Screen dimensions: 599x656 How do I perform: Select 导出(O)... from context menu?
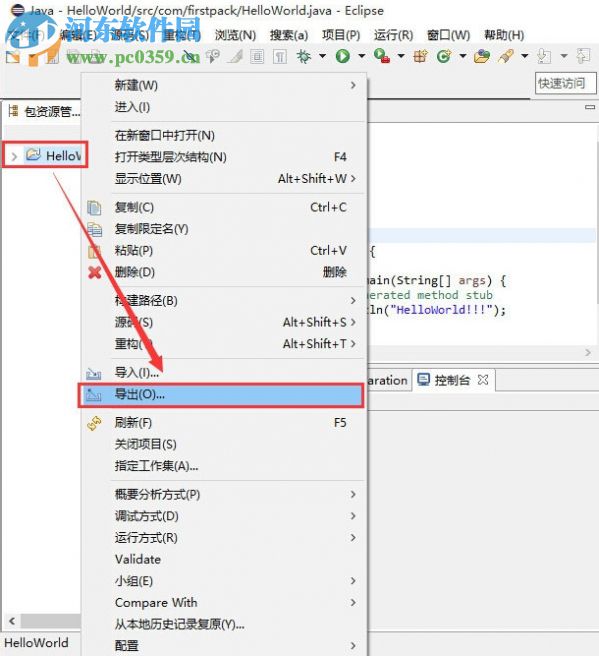[x=224, y=394]
